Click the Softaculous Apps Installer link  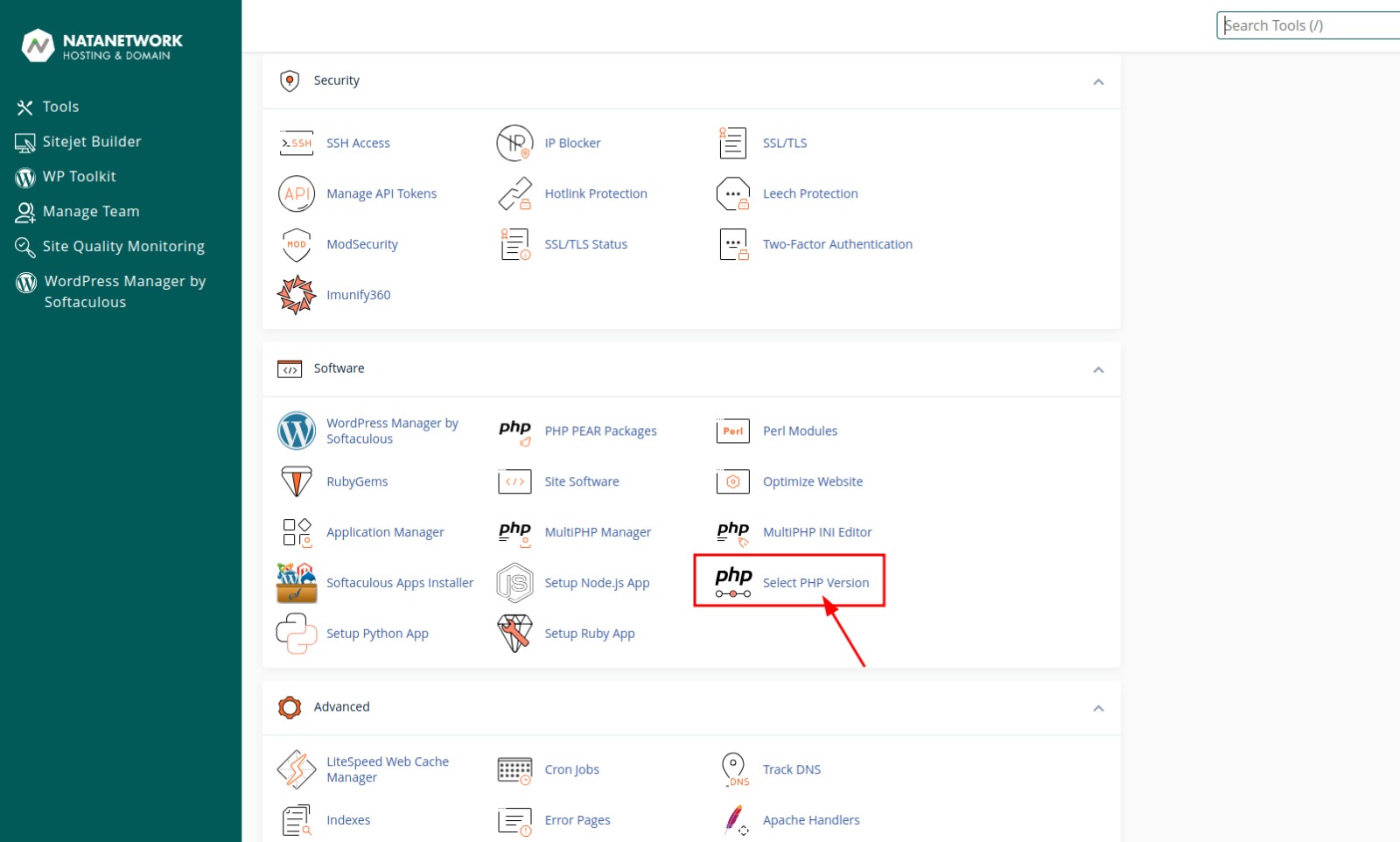pos(400,583)
